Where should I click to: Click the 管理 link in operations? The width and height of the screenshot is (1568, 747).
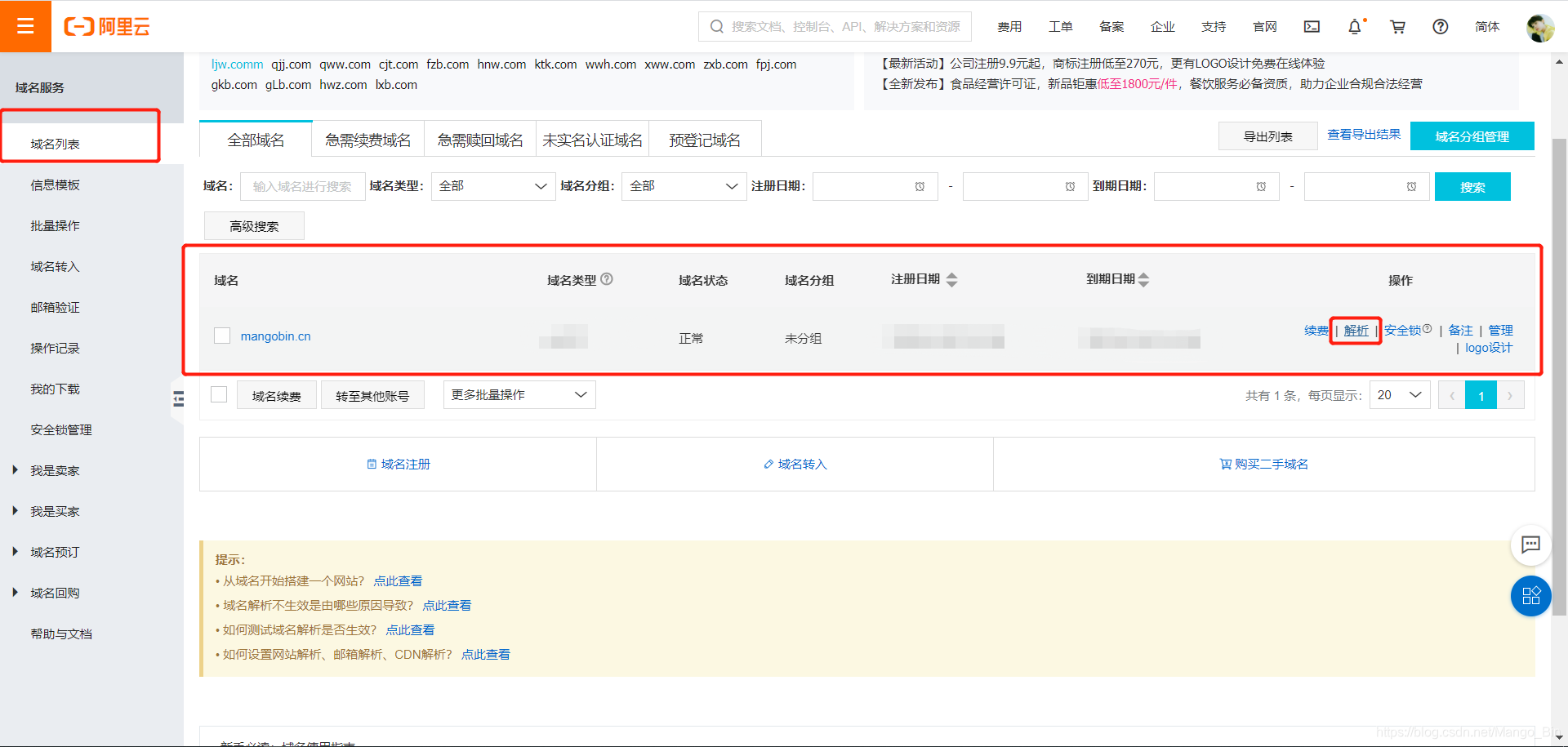click(1500, 330)
